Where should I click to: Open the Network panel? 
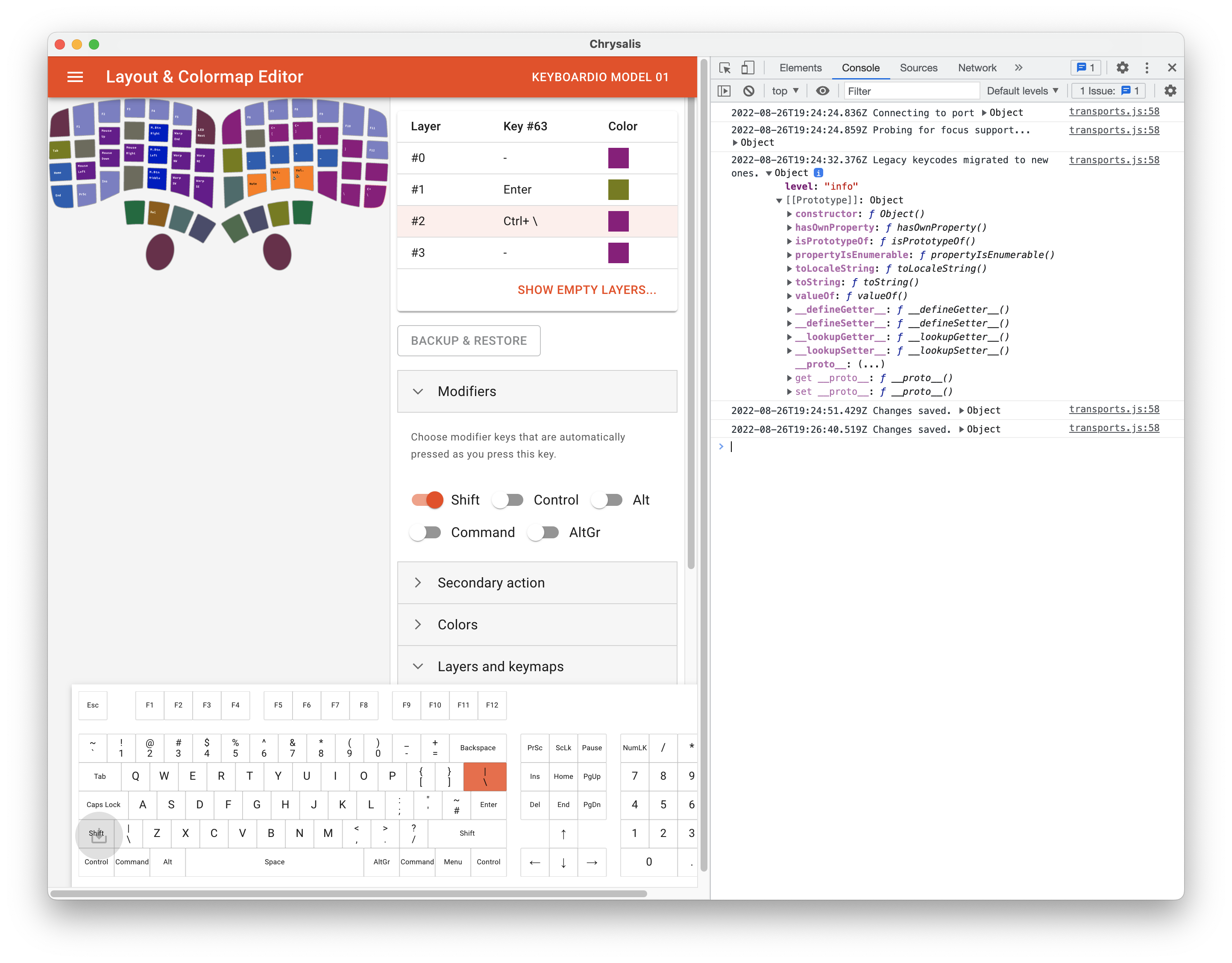coord(977,68)
